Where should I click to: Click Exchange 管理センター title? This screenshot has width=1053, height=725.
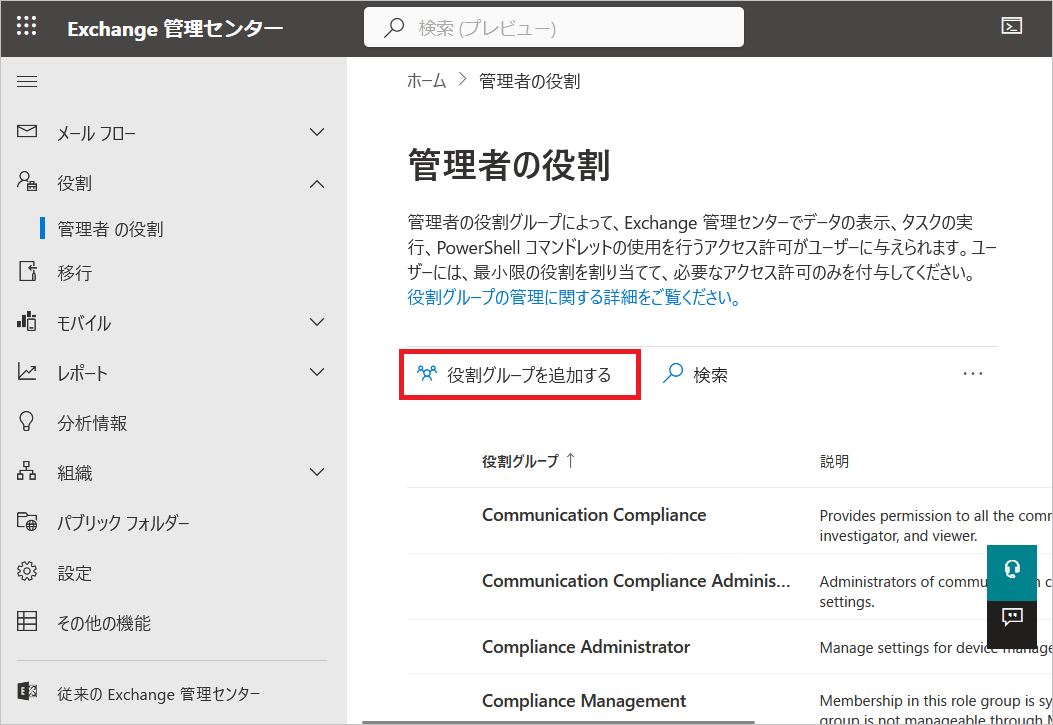coord(175,28)
